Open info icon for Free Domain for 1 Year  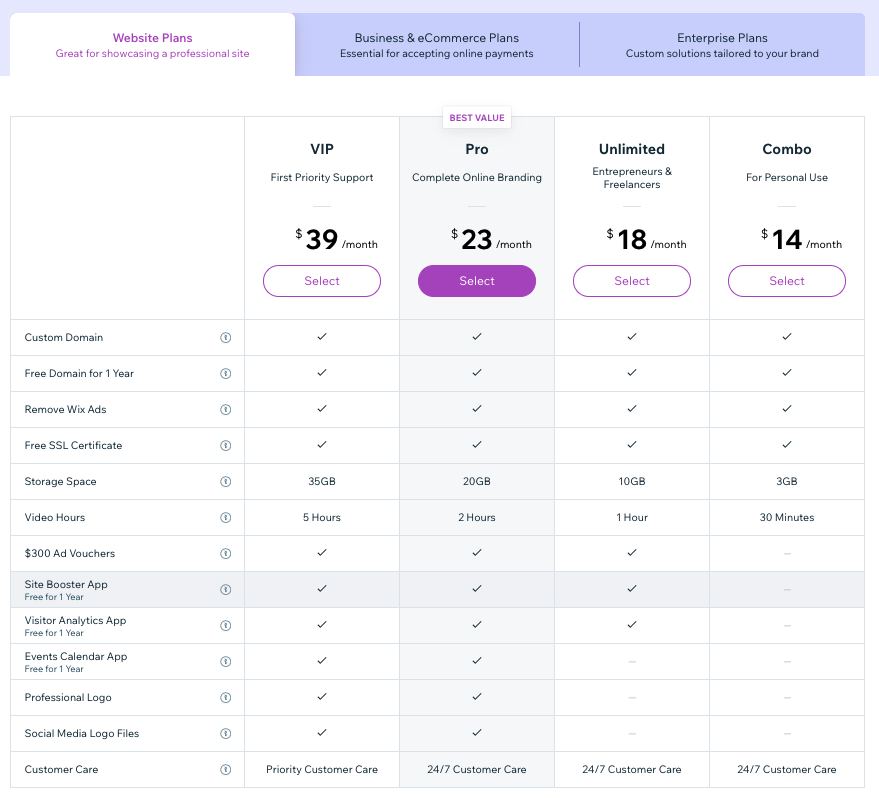[225, 374]
